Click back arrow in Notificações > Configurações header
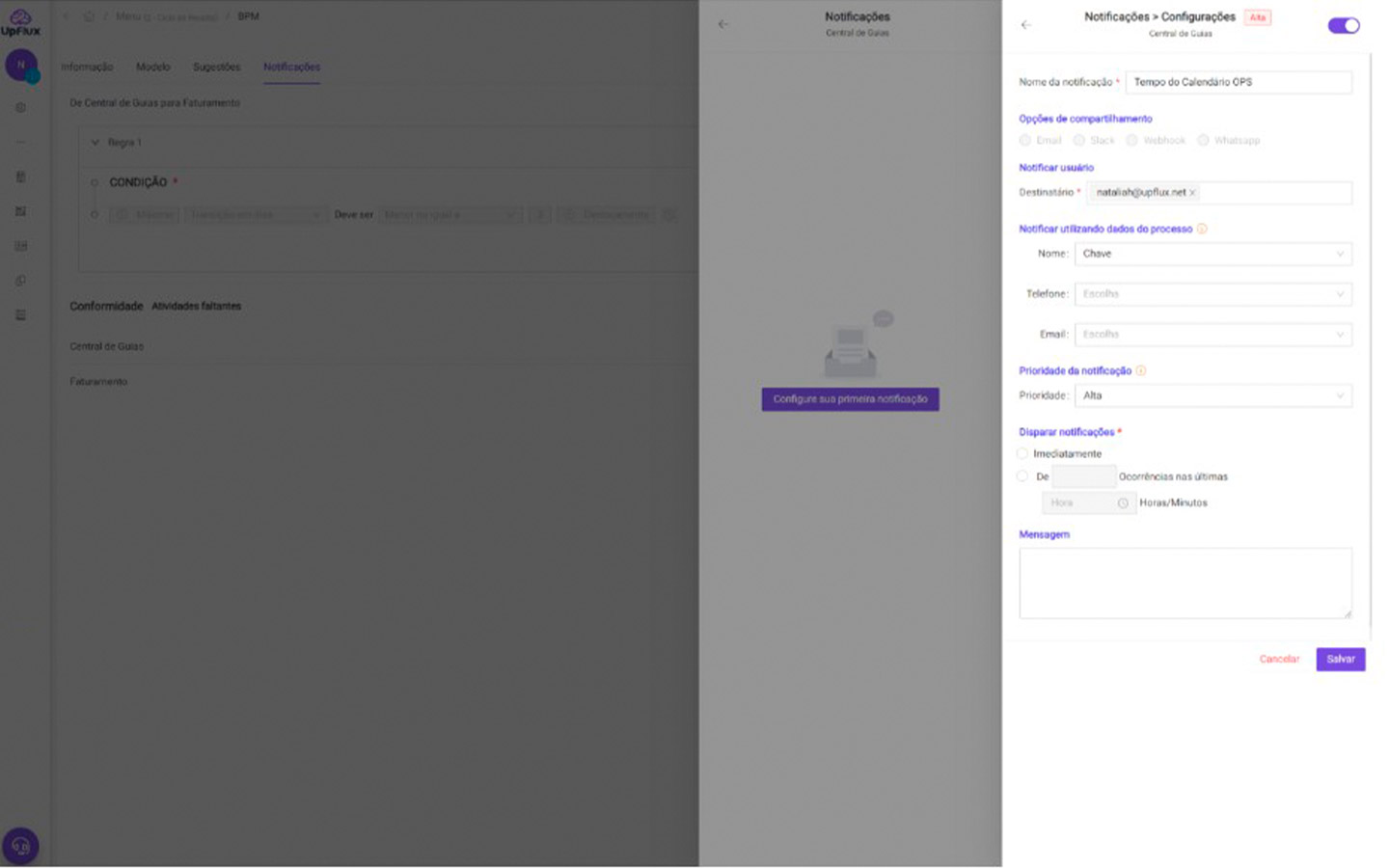The width and height of the screenshot is (1389, 868). [x=1025, y=25]
